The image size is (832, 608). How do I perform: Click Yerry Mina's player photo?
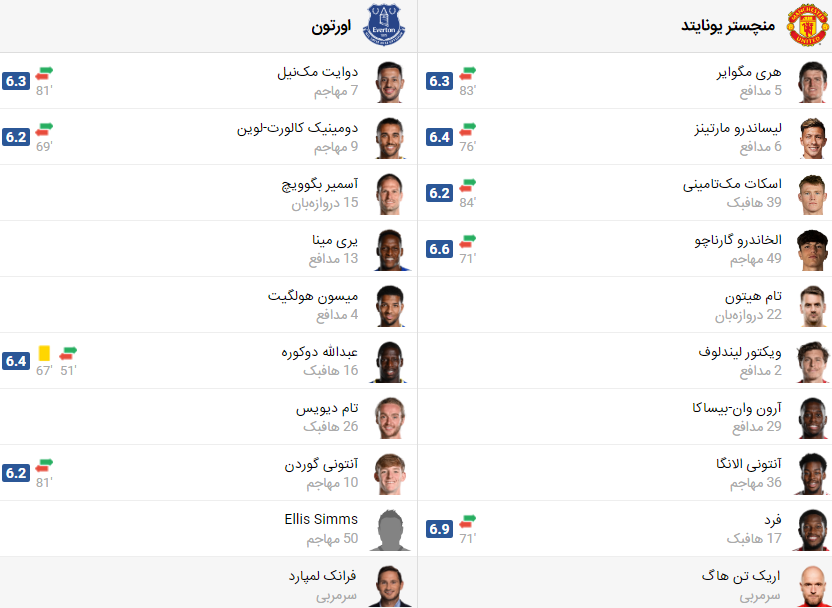click(x=391, y=249)
